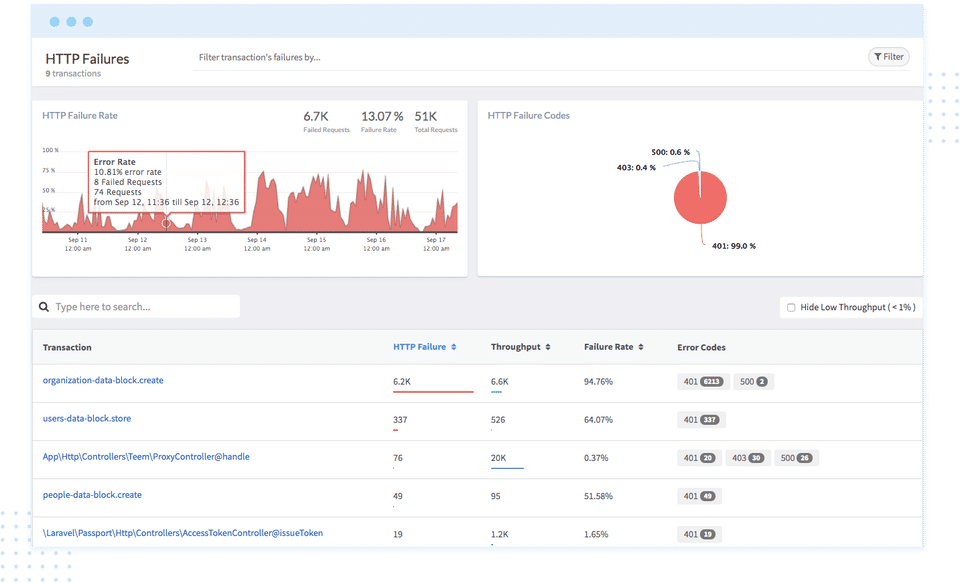Click the '94.76%' failure rate cell
The image size is (960, 583).
click(x=598, y=382)
